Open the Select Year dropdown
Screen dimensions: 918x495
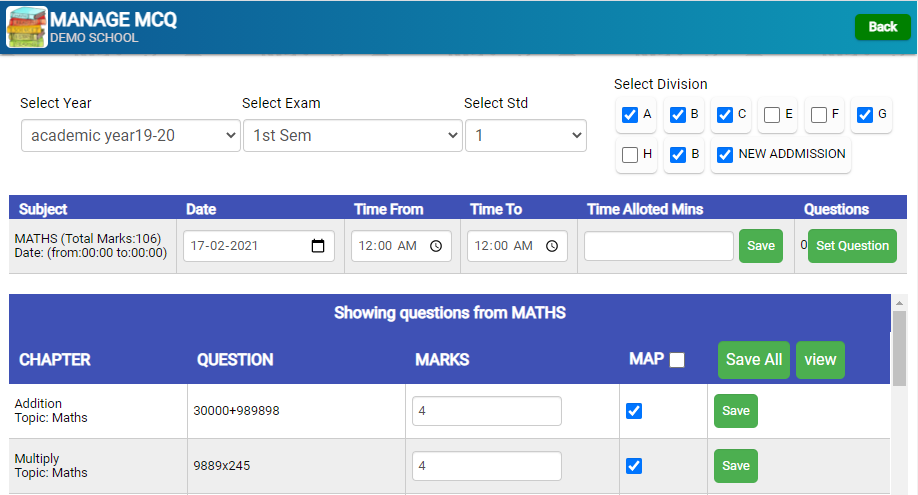pos(131,135)
